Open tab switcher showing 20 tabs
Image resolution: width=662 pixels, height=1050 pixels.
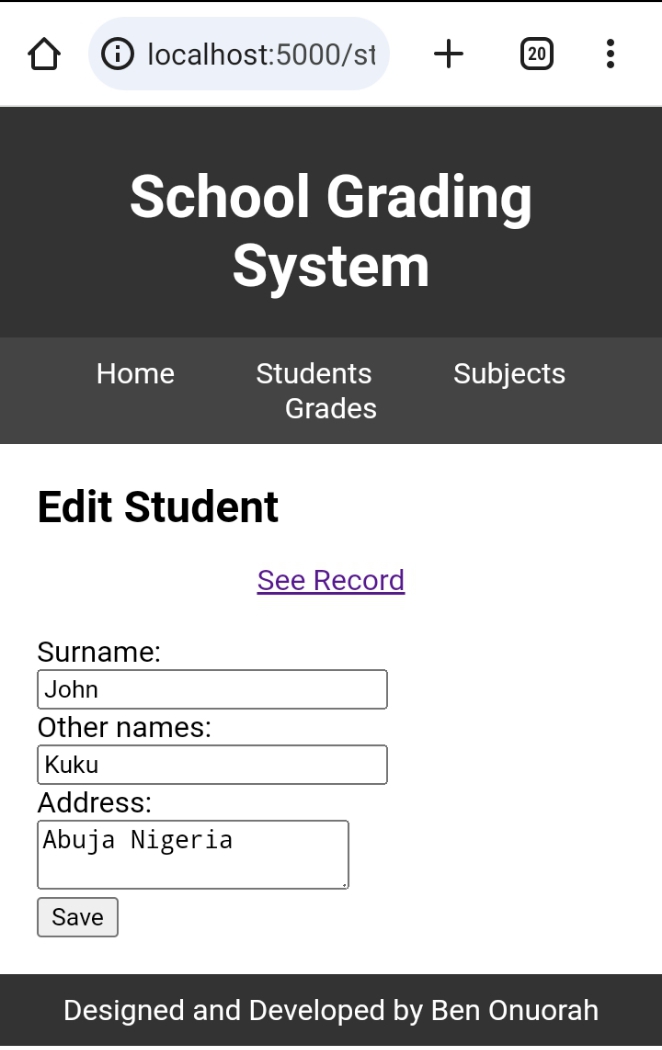pos(537,54)
